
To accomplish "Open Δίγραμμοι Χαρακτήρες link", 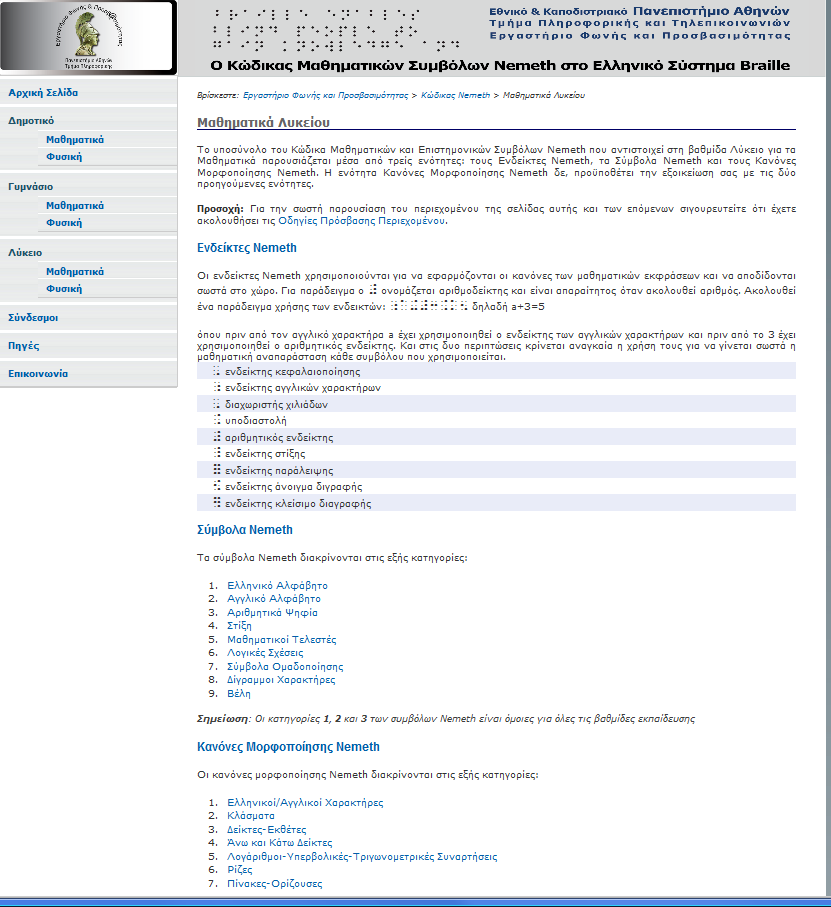I will [280, 680].
